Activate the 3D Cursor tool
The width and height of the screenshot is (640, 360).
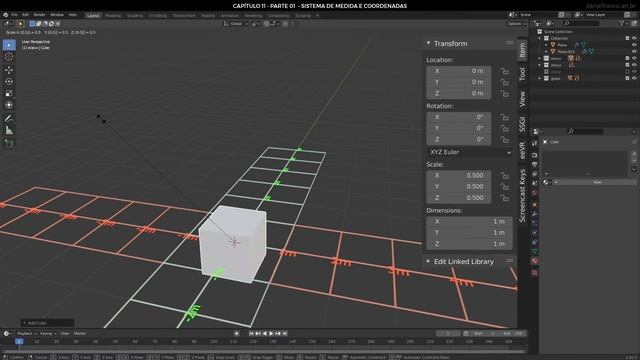[9, 57]
